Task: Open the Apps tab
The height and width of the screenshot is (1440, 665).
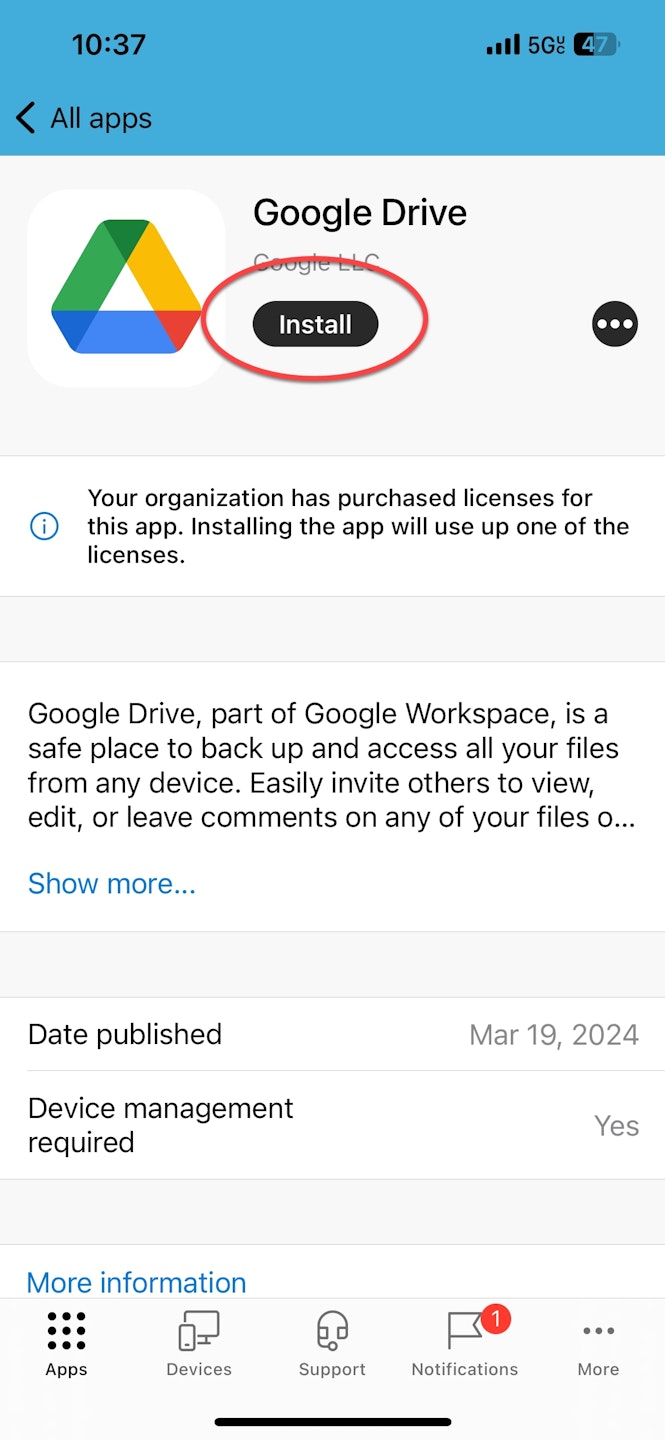Action: tap(66, 1344)
